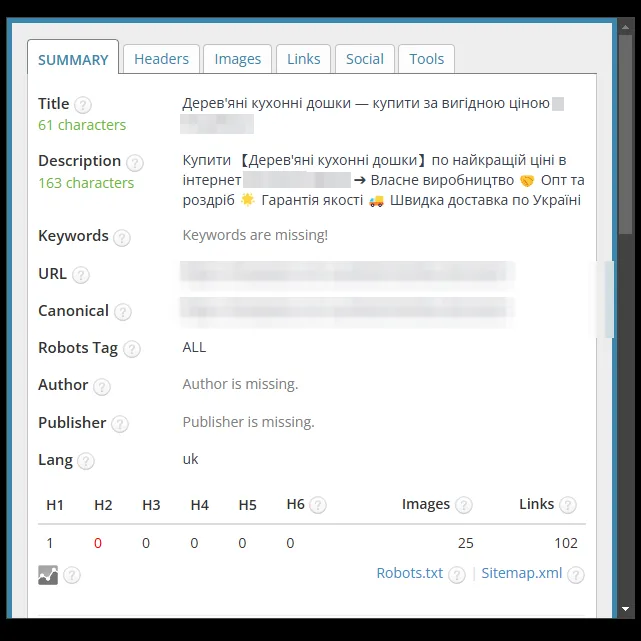Click the help icon beside Author

tap(102, 386)
